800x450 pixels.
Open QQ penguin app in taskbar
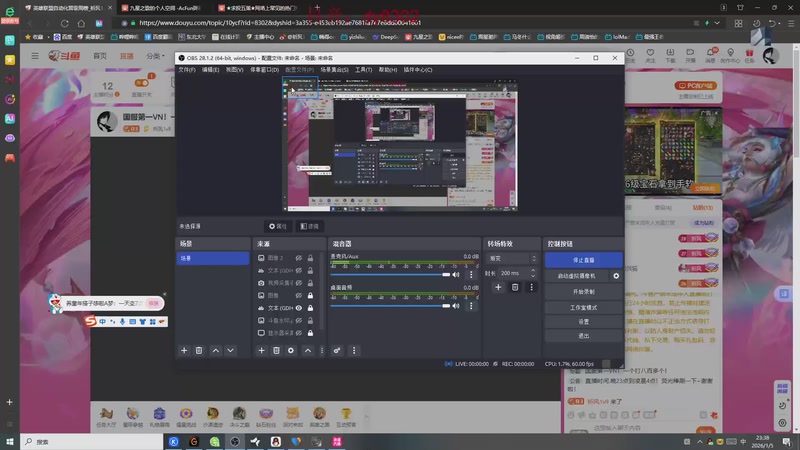click(276, 441)
